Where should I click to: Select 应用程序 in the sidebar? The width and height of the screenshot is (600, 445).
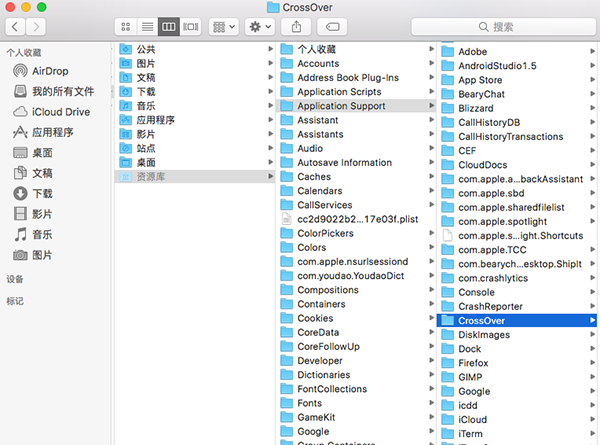pyautogui.click(x=54, y=132)
